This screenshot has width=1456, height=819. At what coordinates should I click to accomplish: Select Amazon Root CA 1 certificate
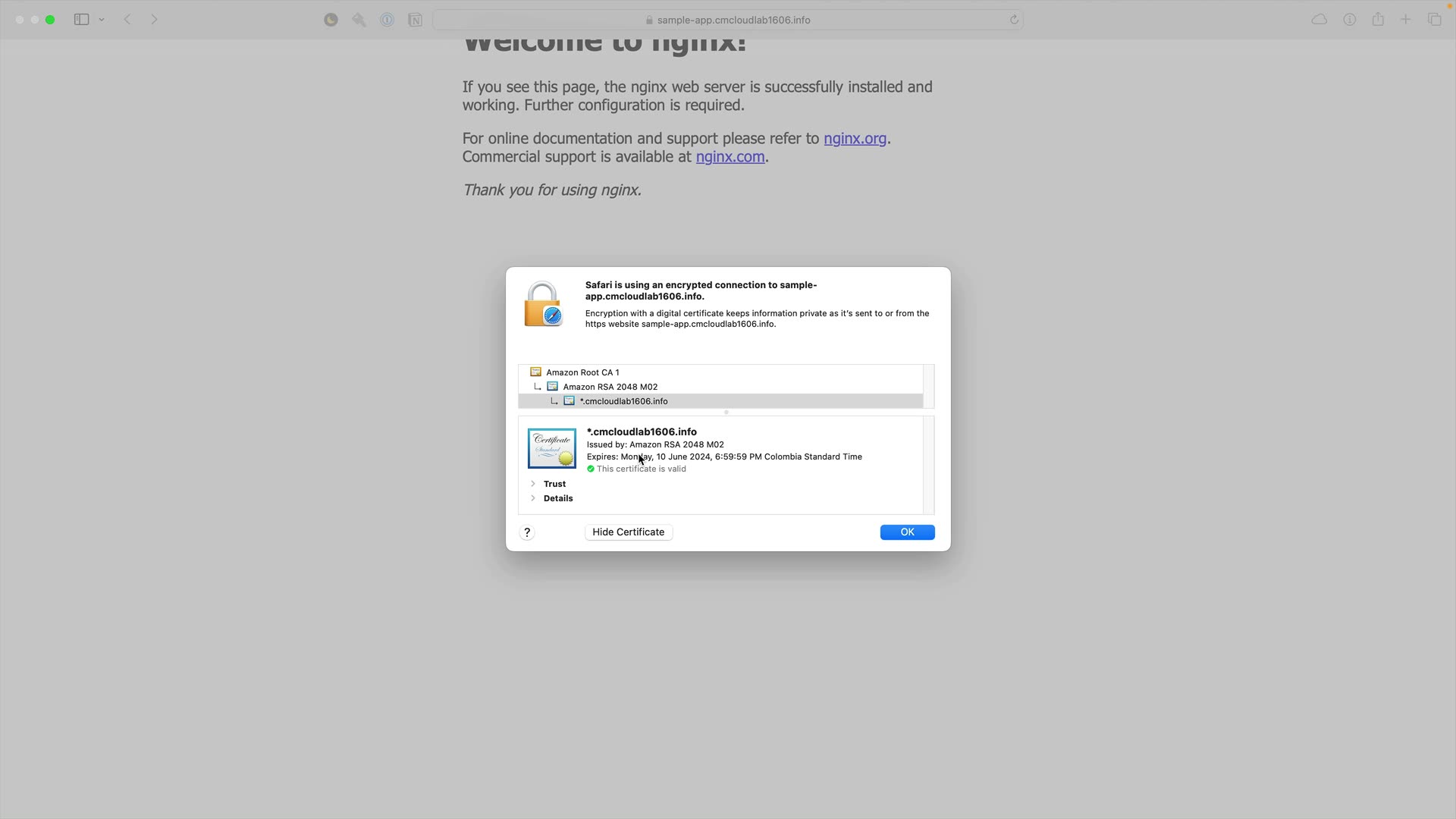[582, 372]
